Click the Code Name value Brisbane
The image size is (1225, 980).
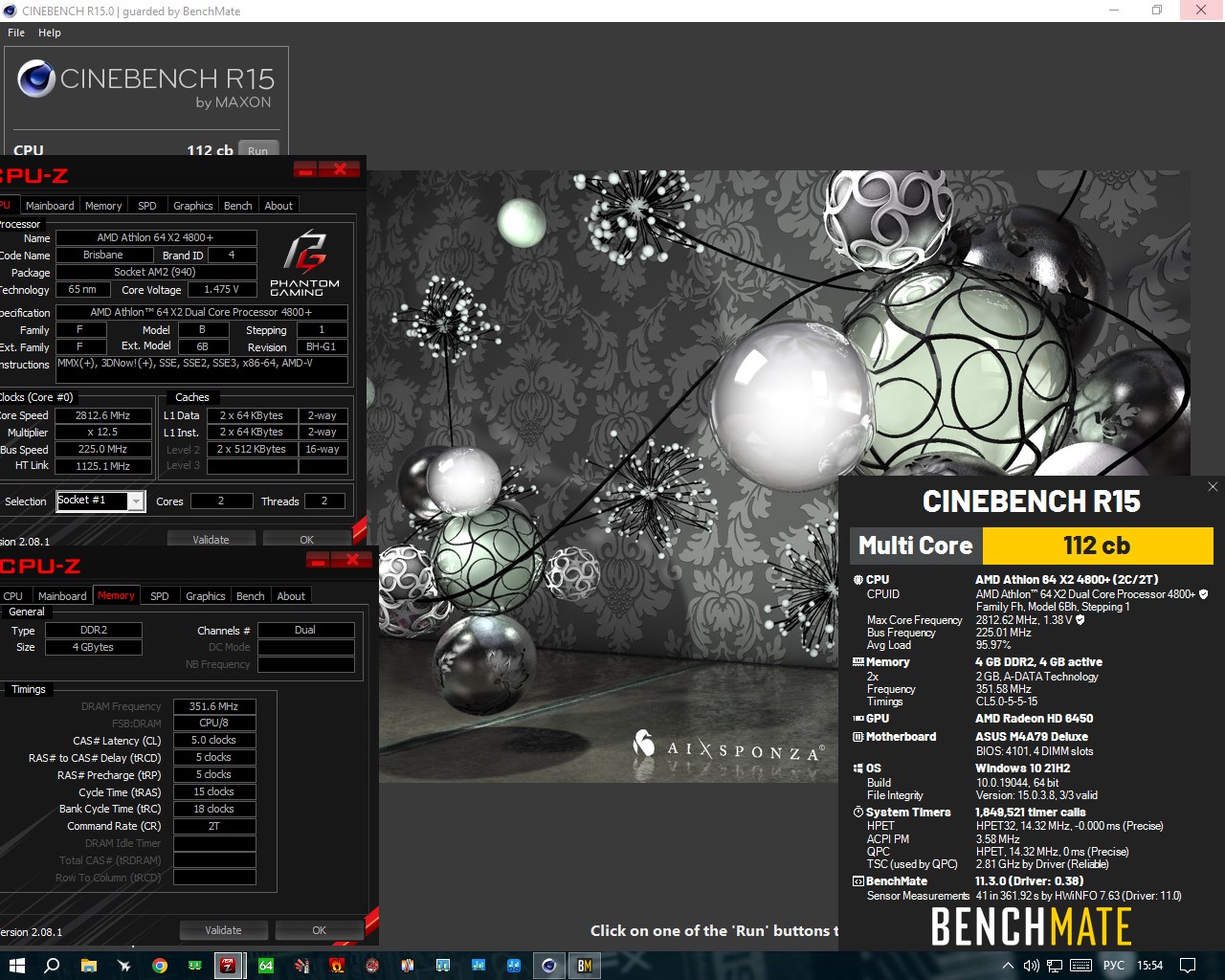coord(103,255)
